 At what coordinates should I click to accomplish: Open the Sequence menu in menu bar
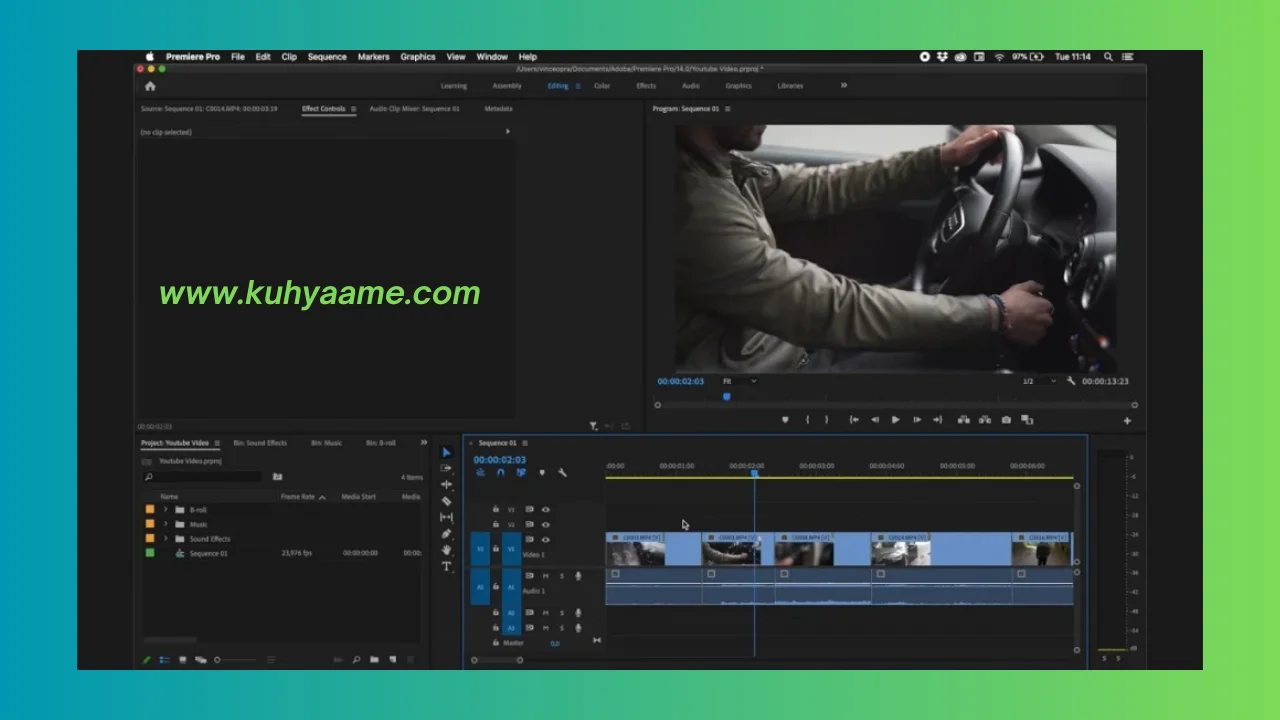327,57
